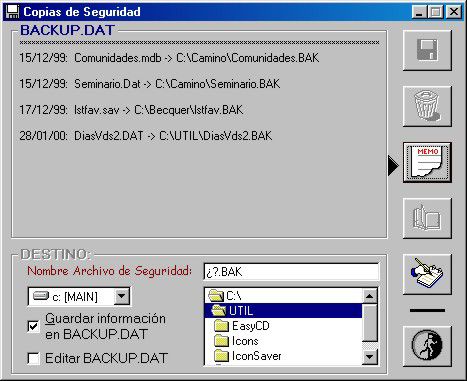Click folder list scroll up arrow

[369, 296]
